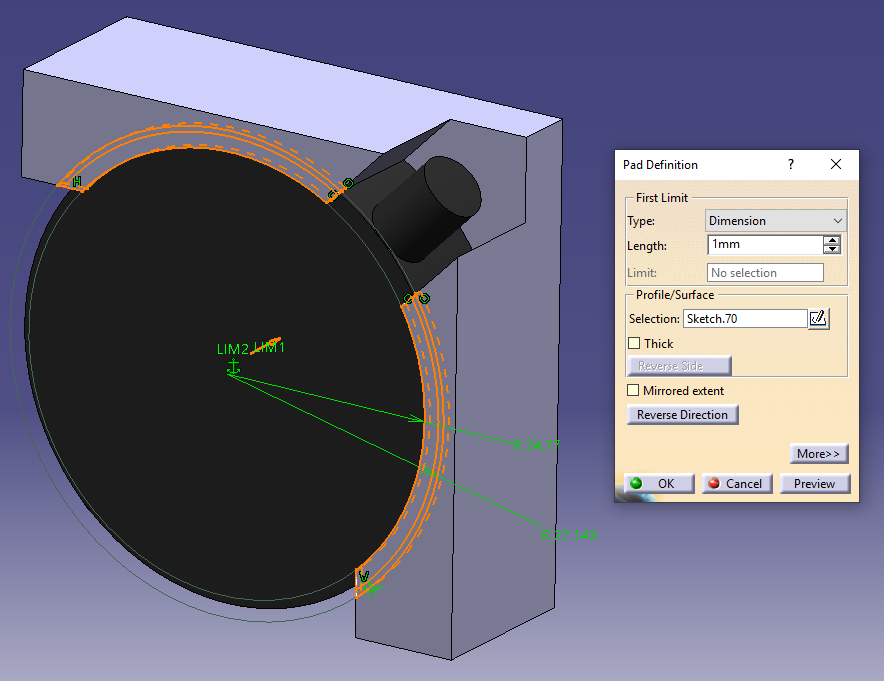The image size is (884, 681).
Task: Click Reverse Direction to flip extrusion
Action: coord(683,414)
